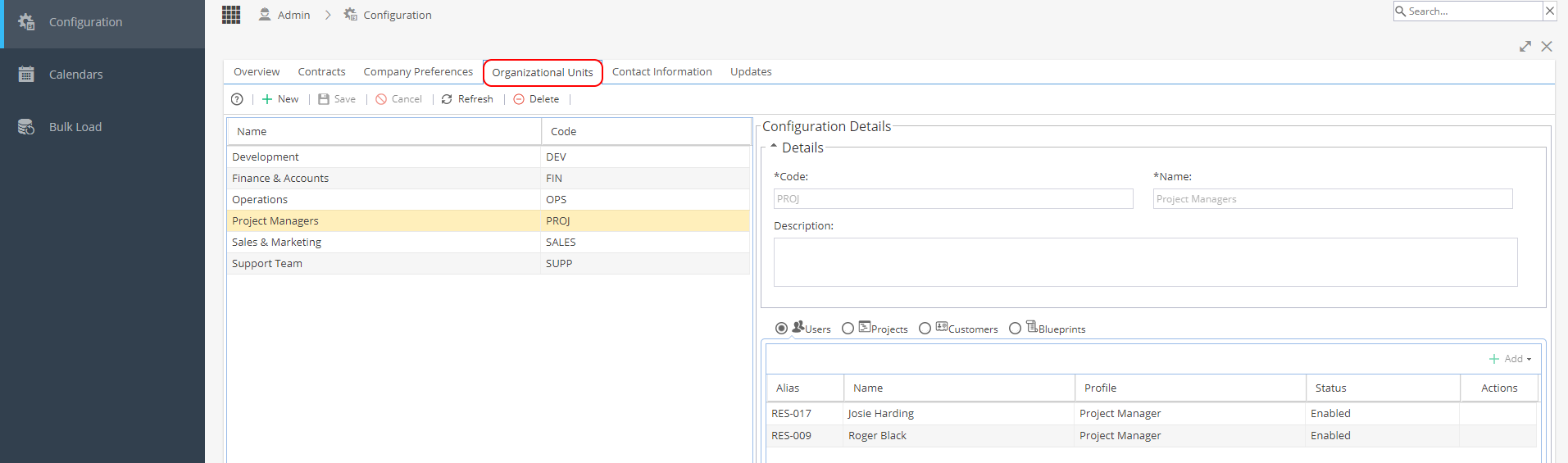Clear the search box with X
The image size is (1568, 463).
click(1549, 11)
